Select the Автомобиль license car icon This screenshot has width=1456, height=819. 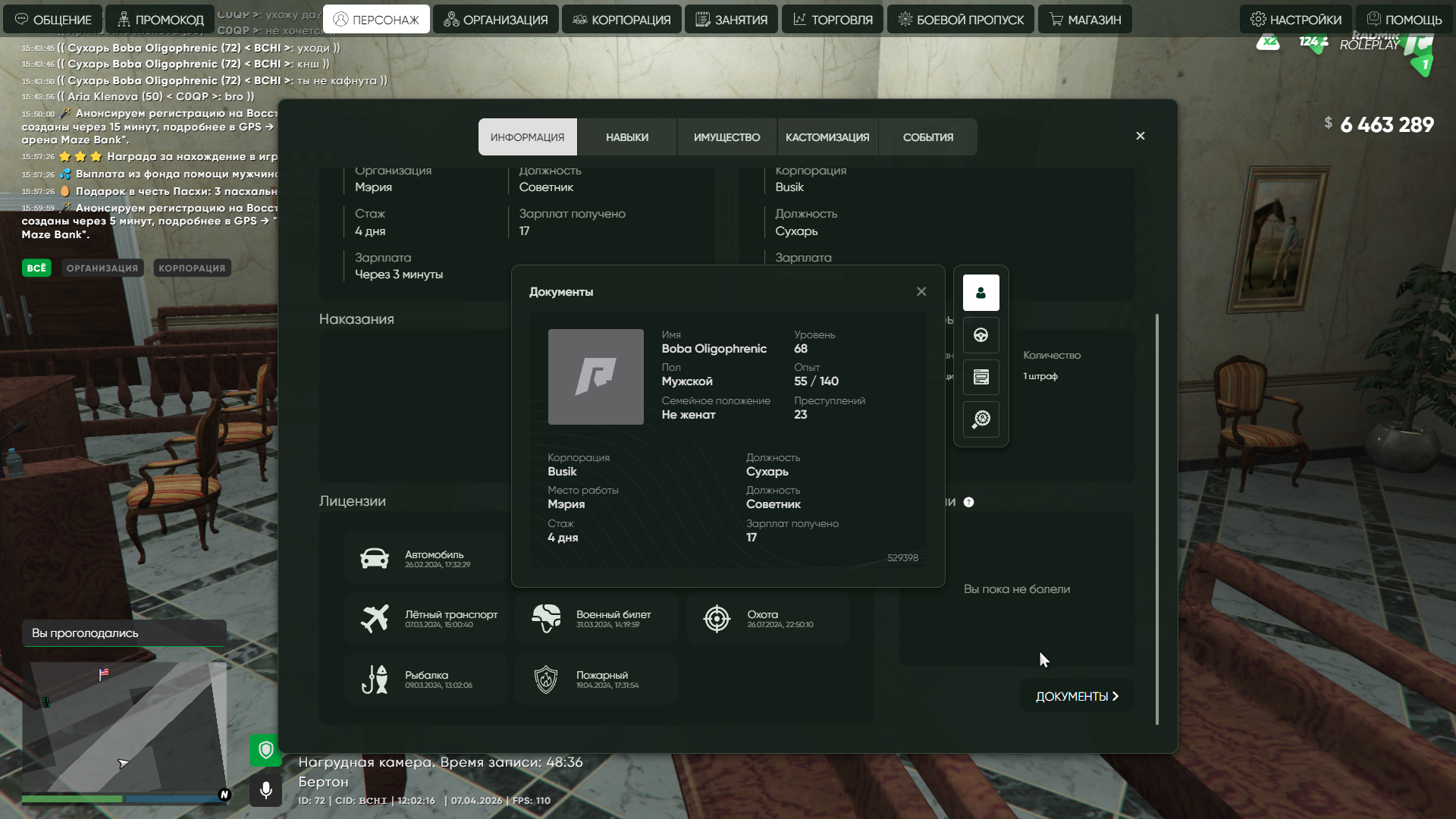click(x=375, y=559)
